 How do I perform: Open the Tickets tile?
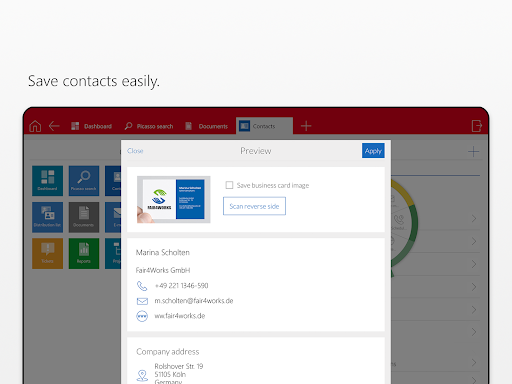tap(47, 253)
